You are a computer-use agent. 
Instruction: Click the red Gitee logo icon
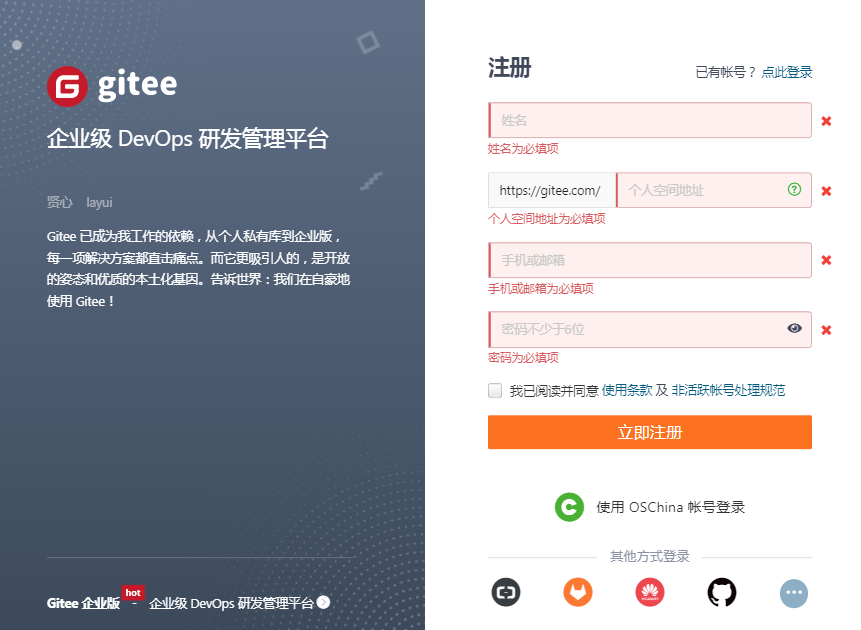[68, 86]
